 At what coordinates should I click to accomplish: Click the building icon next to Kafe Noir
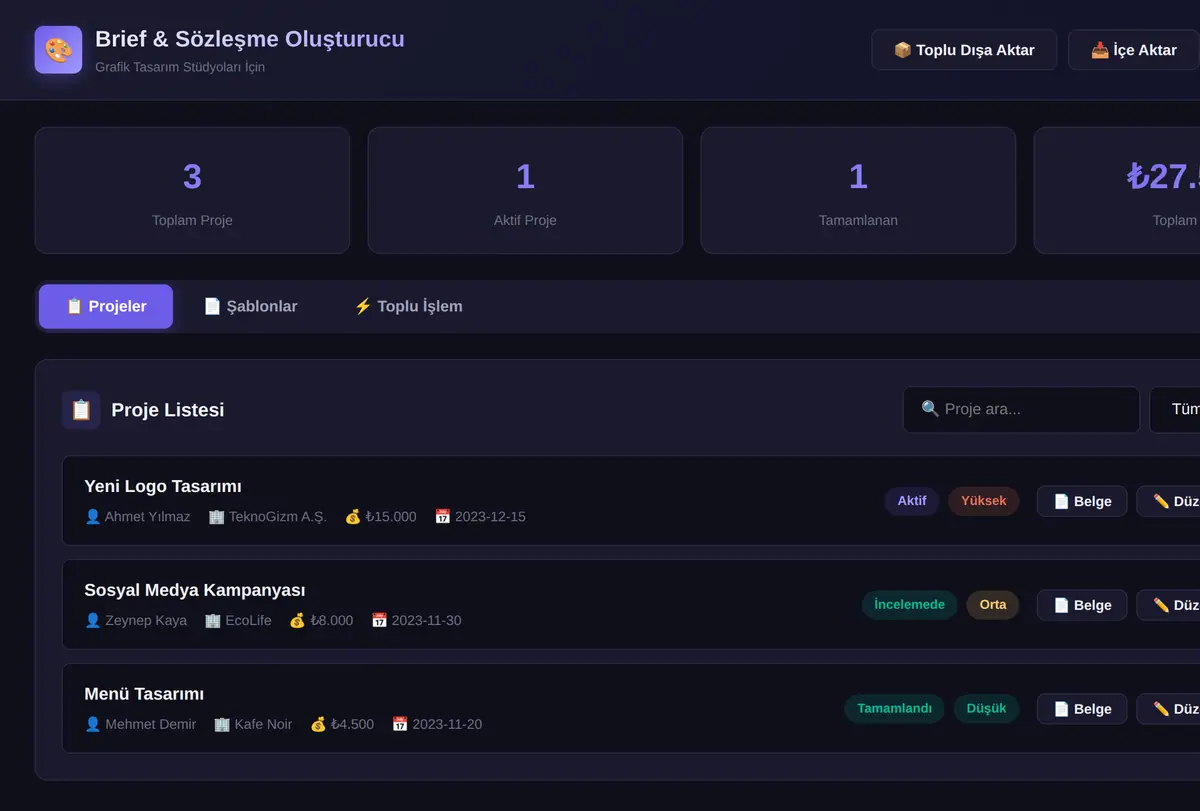point(222,725)
